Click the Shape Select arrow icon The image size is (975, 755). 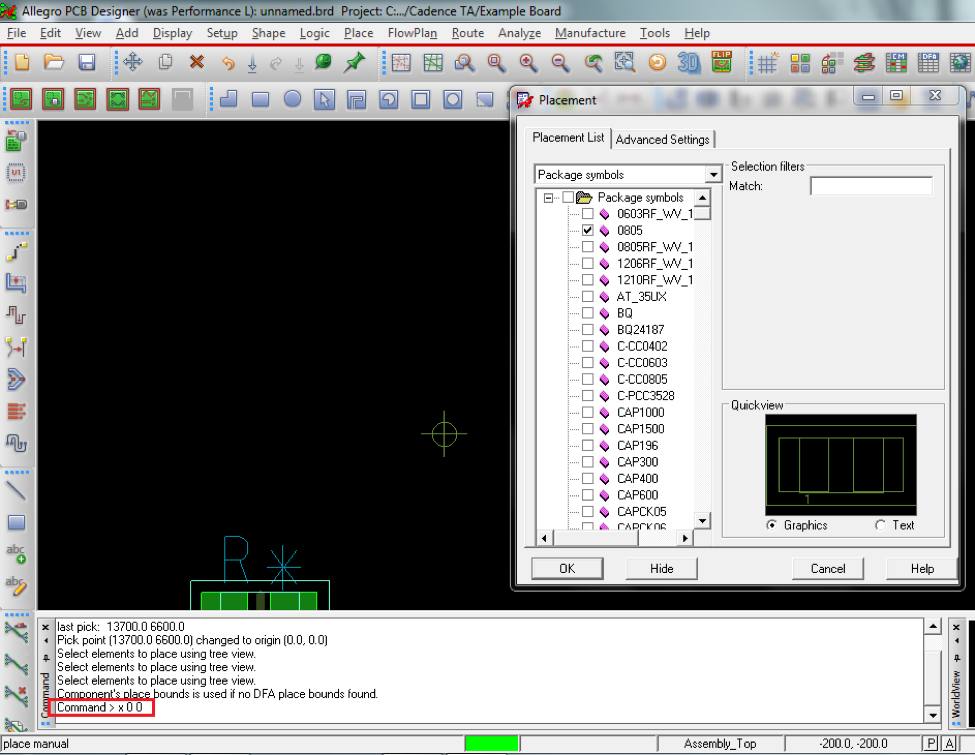(x=325, y=99)
